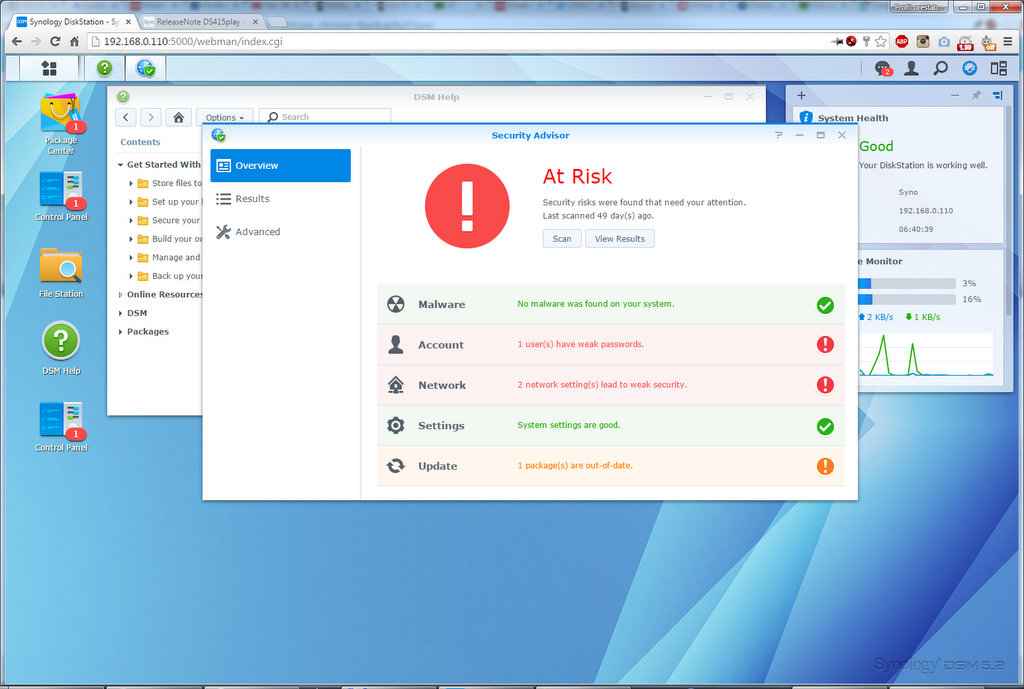
Task: Click the Malware radiation icon
Action: (396, 304)
